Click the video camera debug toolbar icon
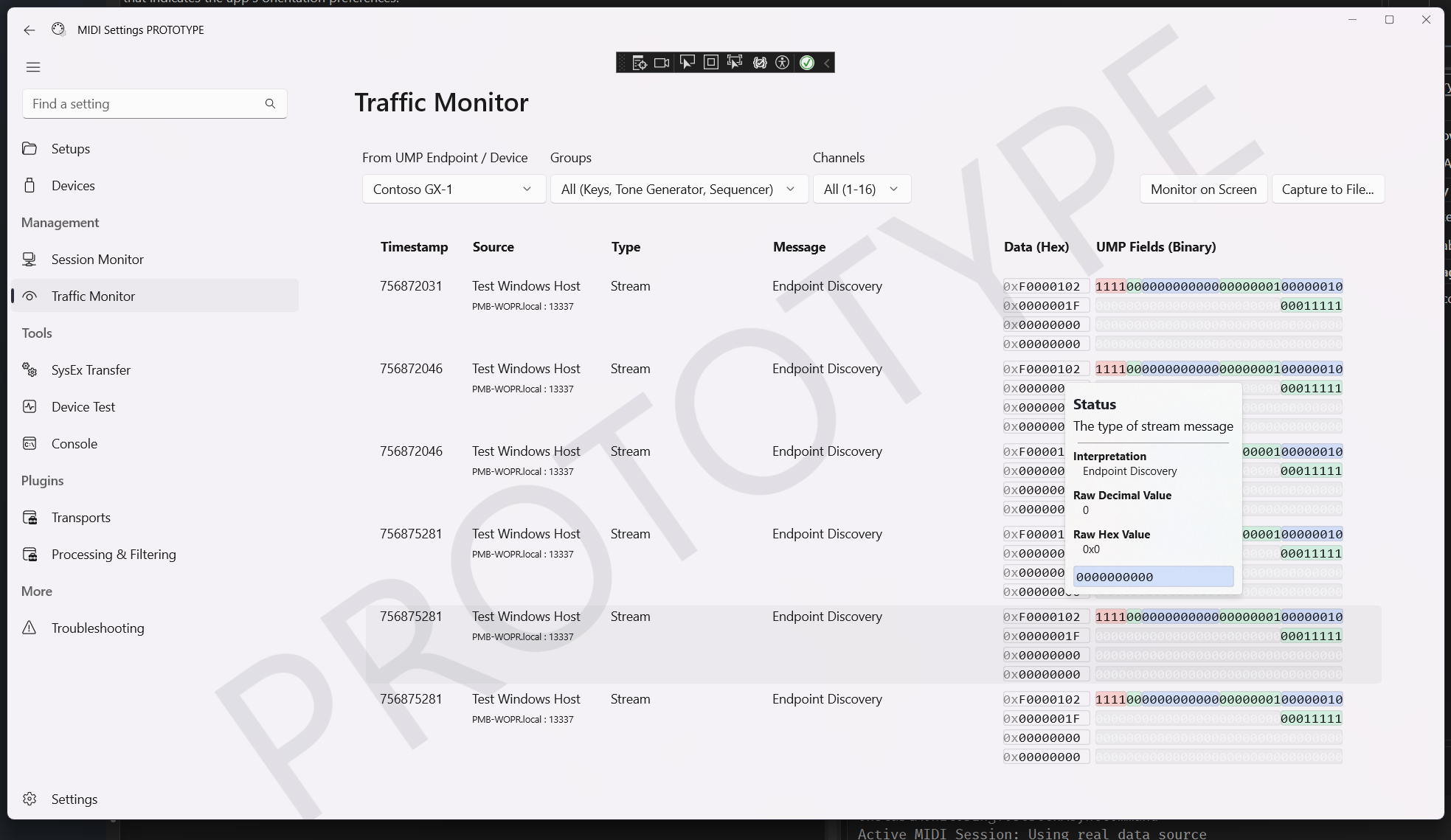 pyautogui.click(x=662, y=63)
